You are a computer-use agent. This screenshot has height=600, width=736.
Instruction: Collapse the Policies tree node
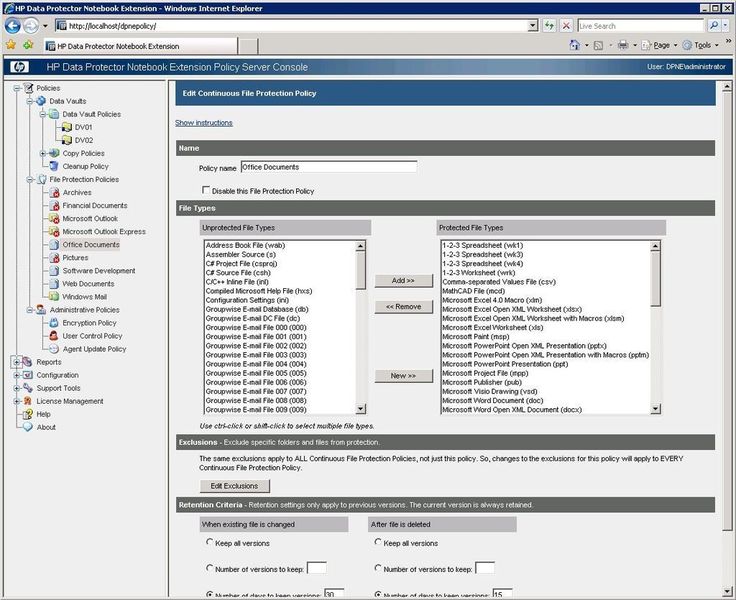tap(17, 88)
